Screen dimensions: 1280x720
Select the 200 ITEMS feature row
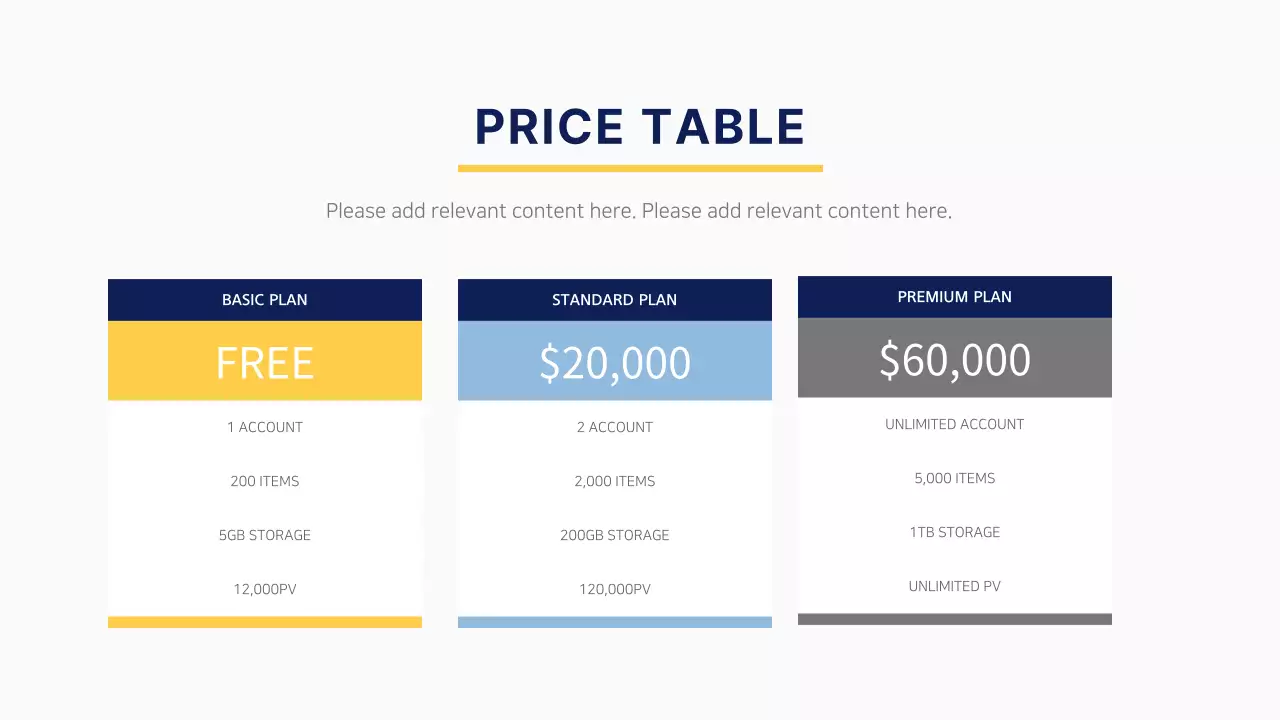pos(265,481)
